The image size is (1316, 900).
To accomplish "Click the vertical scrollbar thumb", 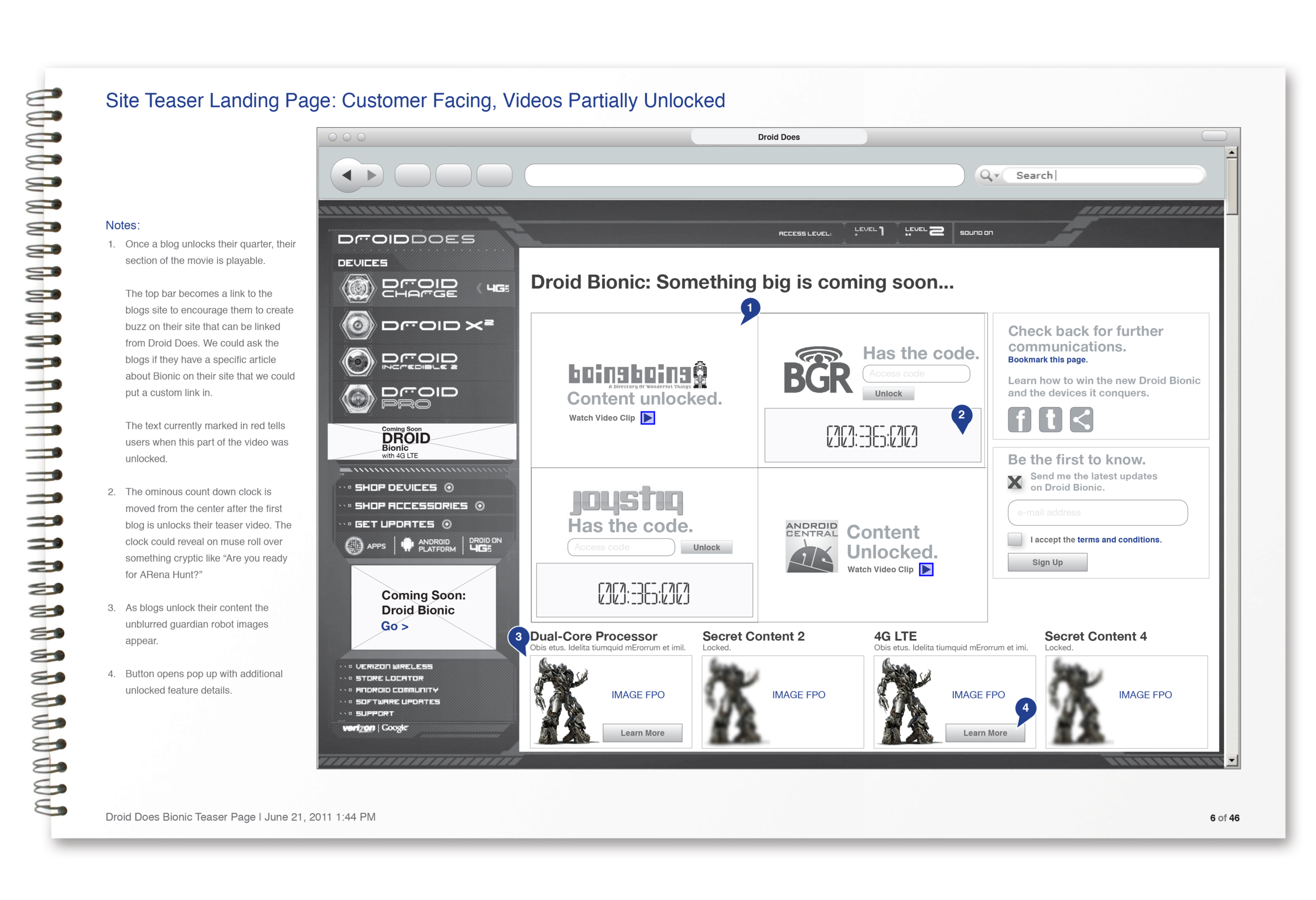I will [x=1231, y=187].
